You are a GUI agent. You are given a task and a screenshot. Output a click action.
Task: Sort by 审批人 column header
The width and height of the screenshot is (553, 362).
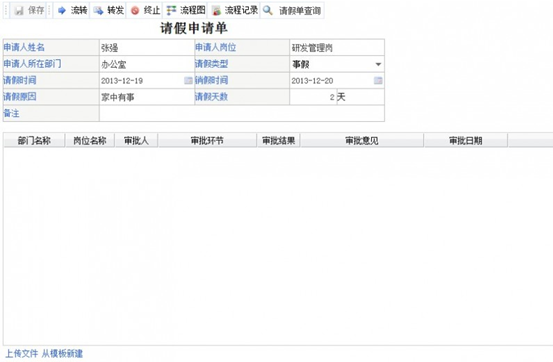[136, 140]
